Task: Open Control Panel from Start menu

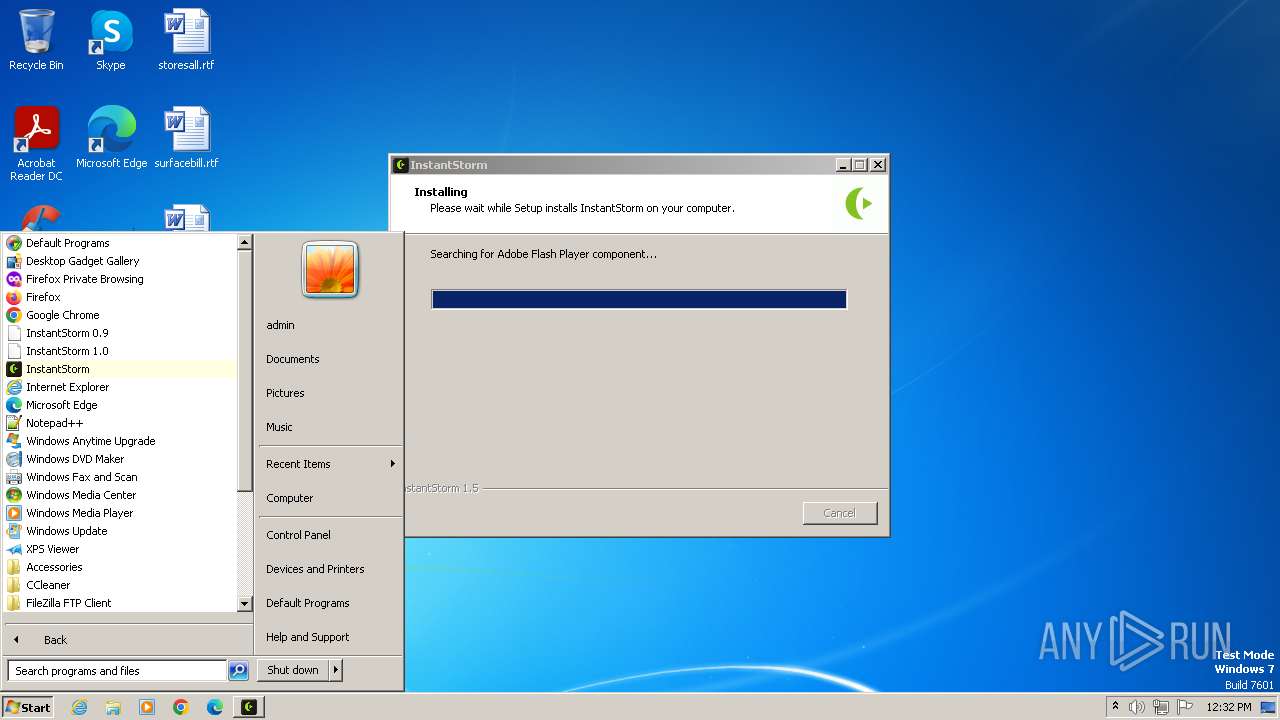Action: pyautogui.click(x=330, y=535)
